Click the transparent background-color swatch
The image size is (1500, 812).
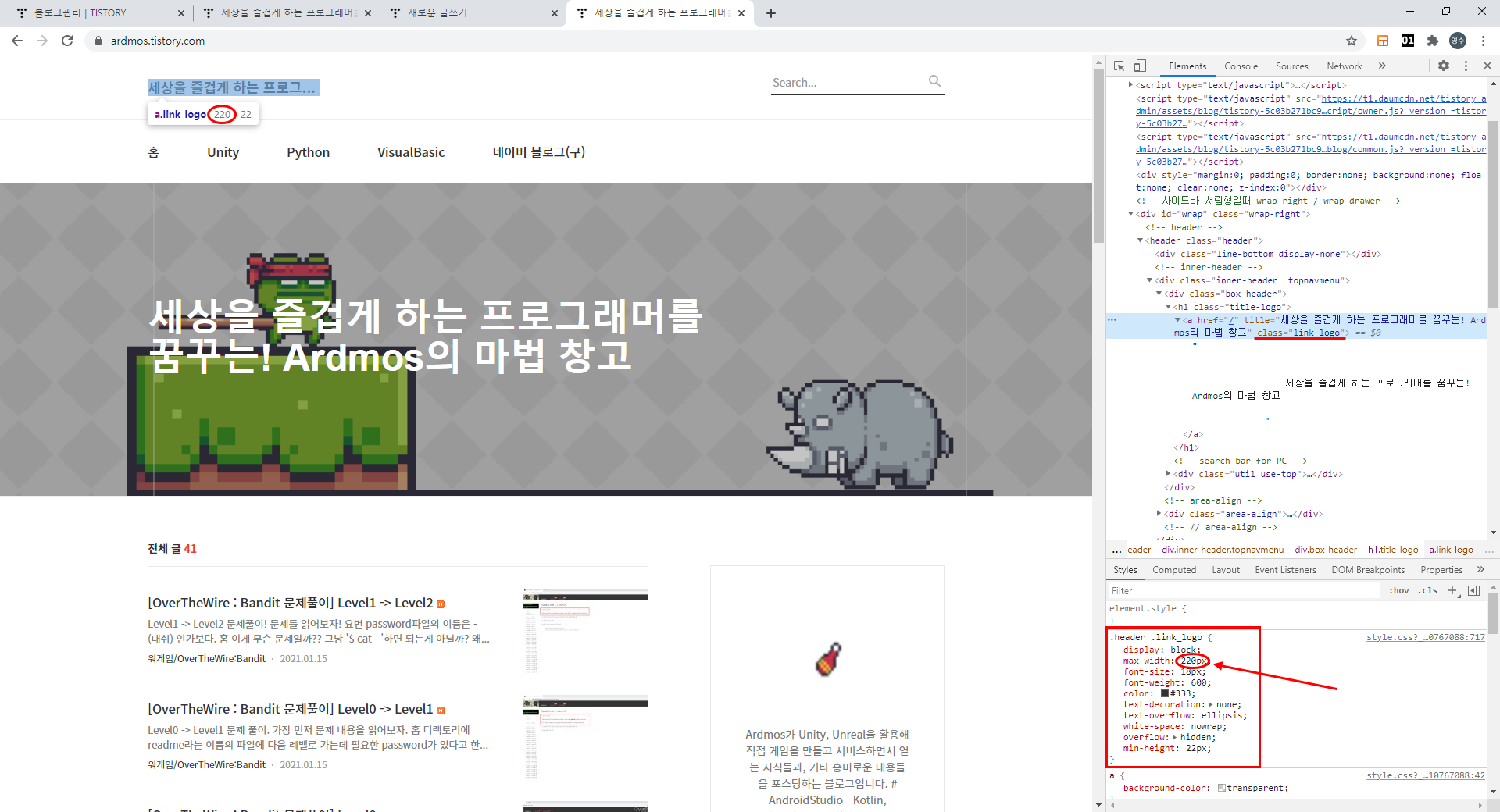tap(1222, 788)
